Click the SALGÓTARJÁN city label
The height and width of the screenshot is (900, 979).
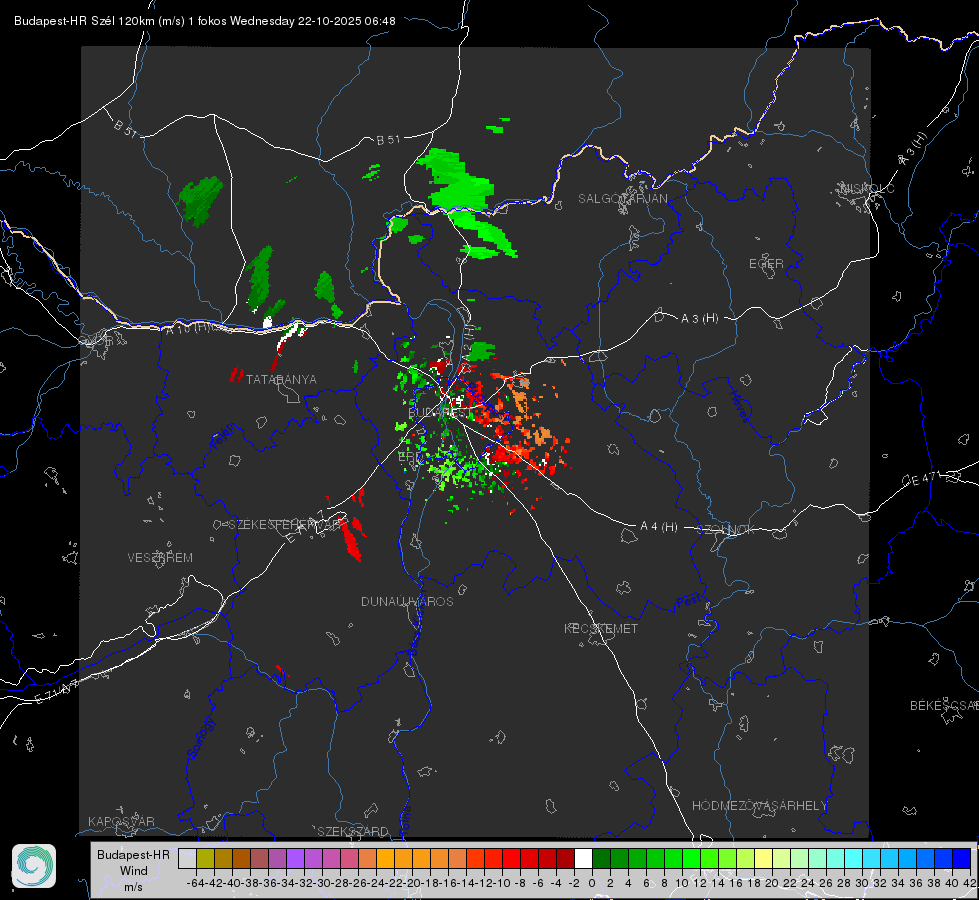tap(622, 199)
